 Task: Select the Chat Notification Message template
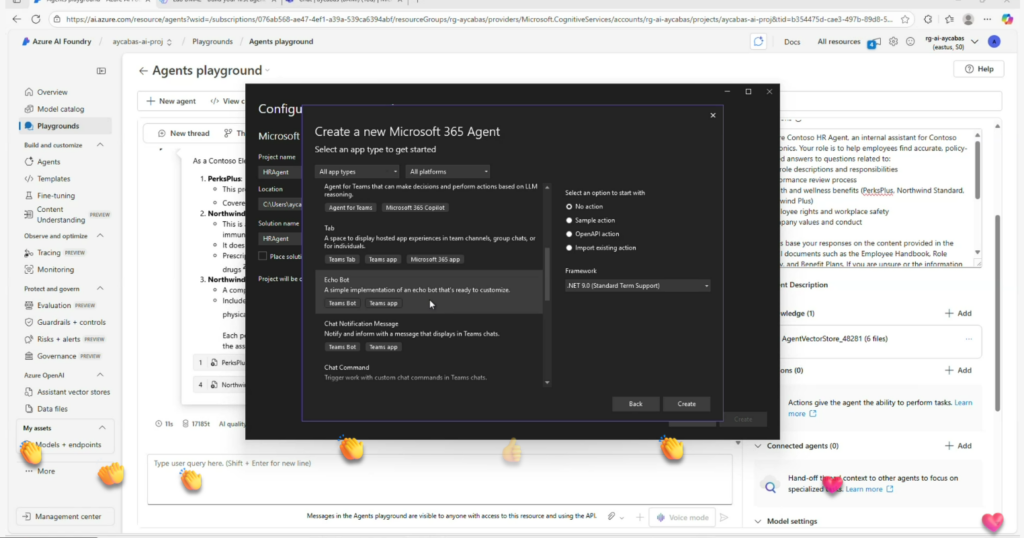tap(428, 335)
